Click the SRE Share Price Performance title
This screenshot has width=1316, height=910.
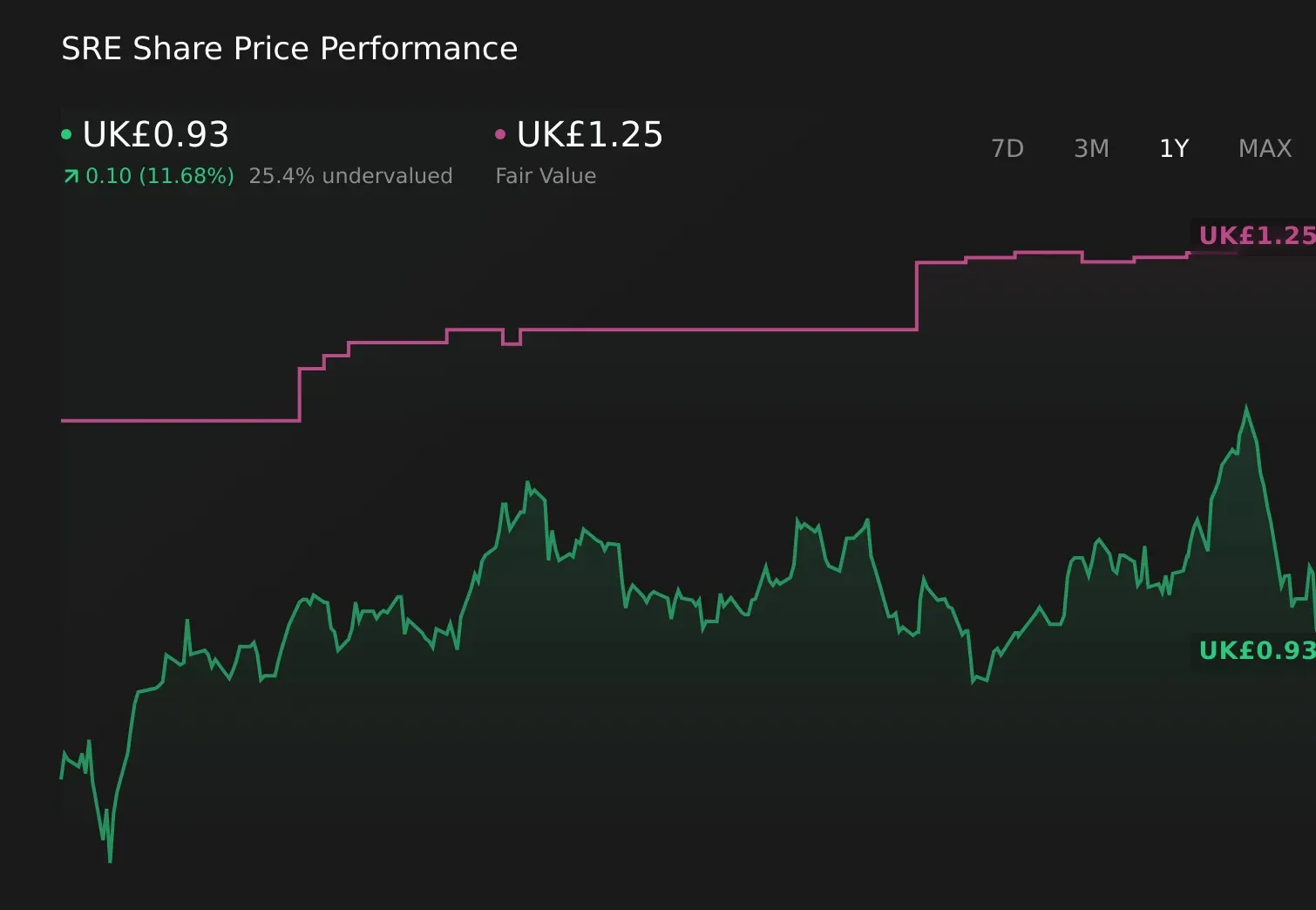[x=289, y=48]
